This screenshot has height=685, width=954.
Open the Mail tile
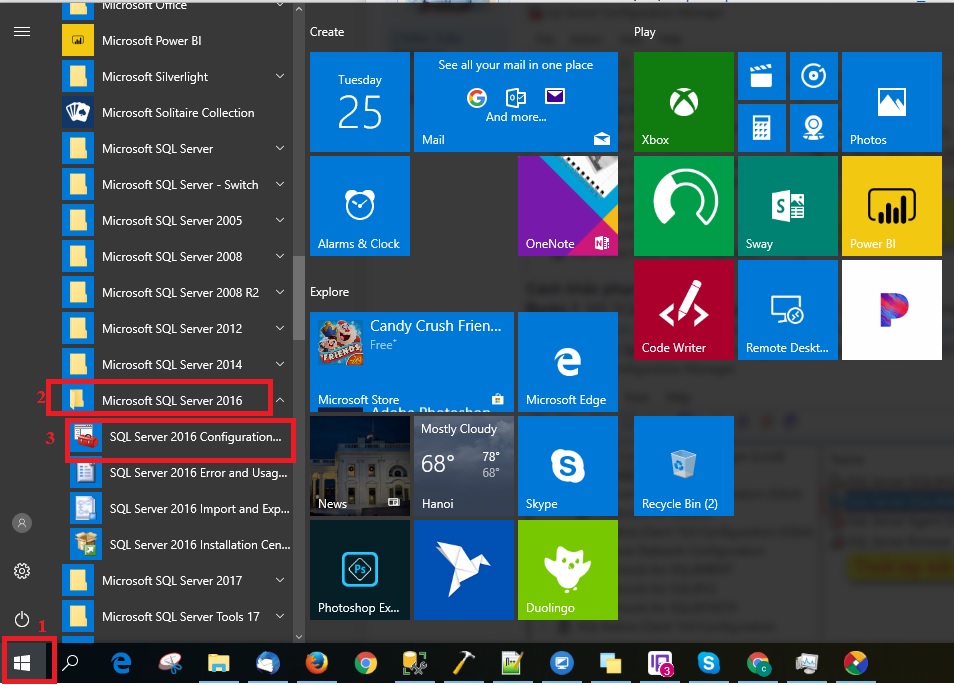tap(515, 102)
